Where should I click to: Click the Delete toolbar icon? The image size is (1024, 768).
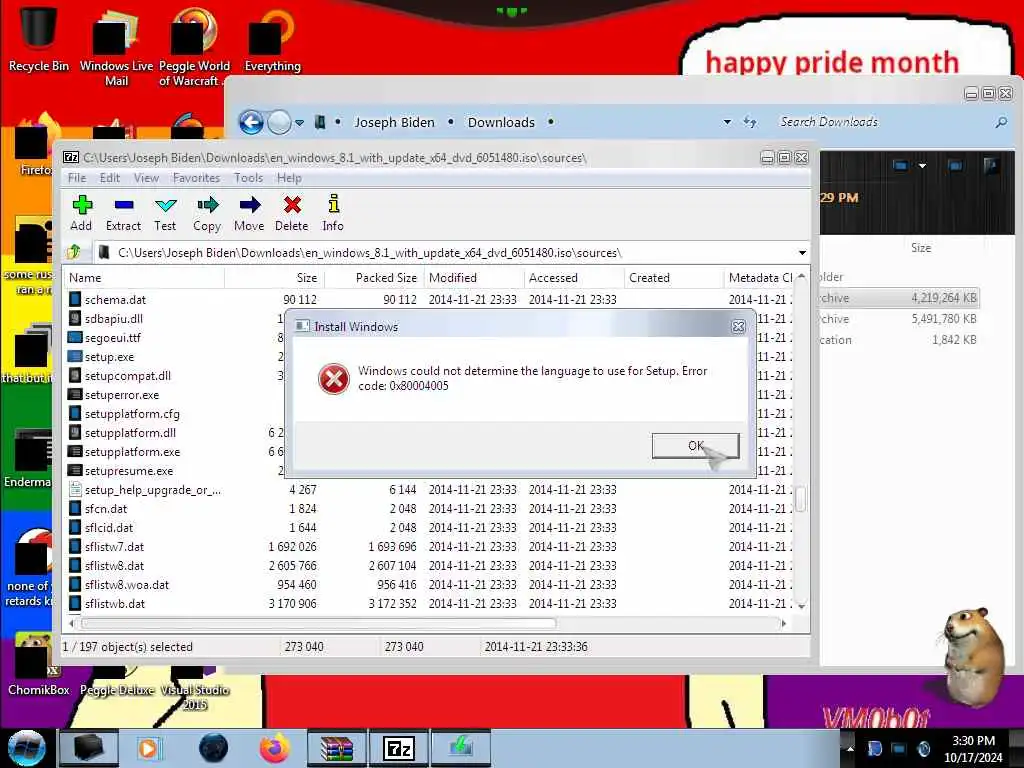click(x=292, y=214)
